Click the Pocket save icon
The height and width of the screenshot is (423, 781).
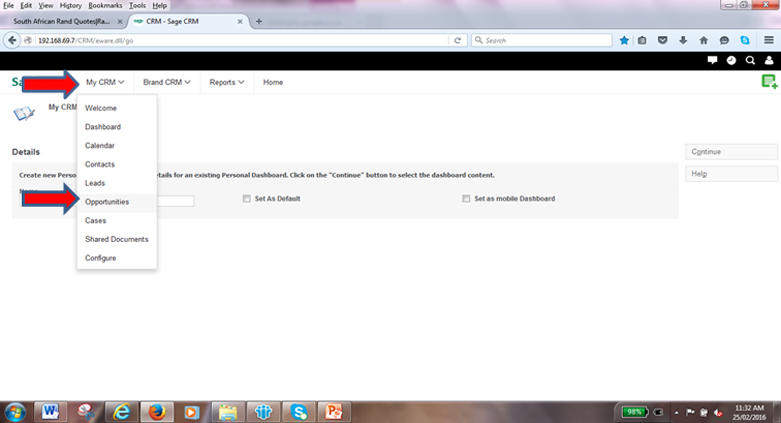tap(662, 40)
